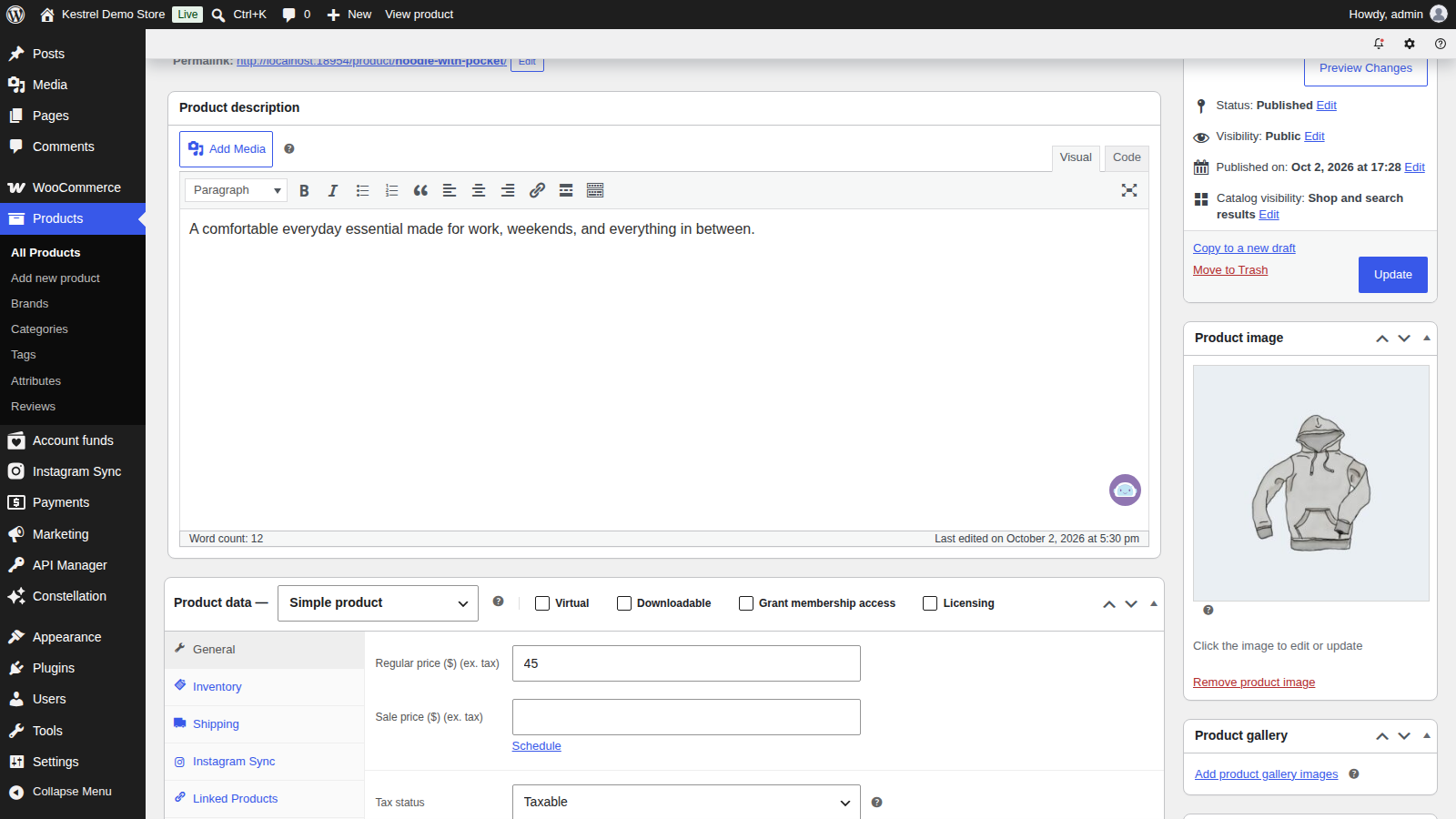
Task: Click the hoodie product image thumbnail
Action: 1311,483
